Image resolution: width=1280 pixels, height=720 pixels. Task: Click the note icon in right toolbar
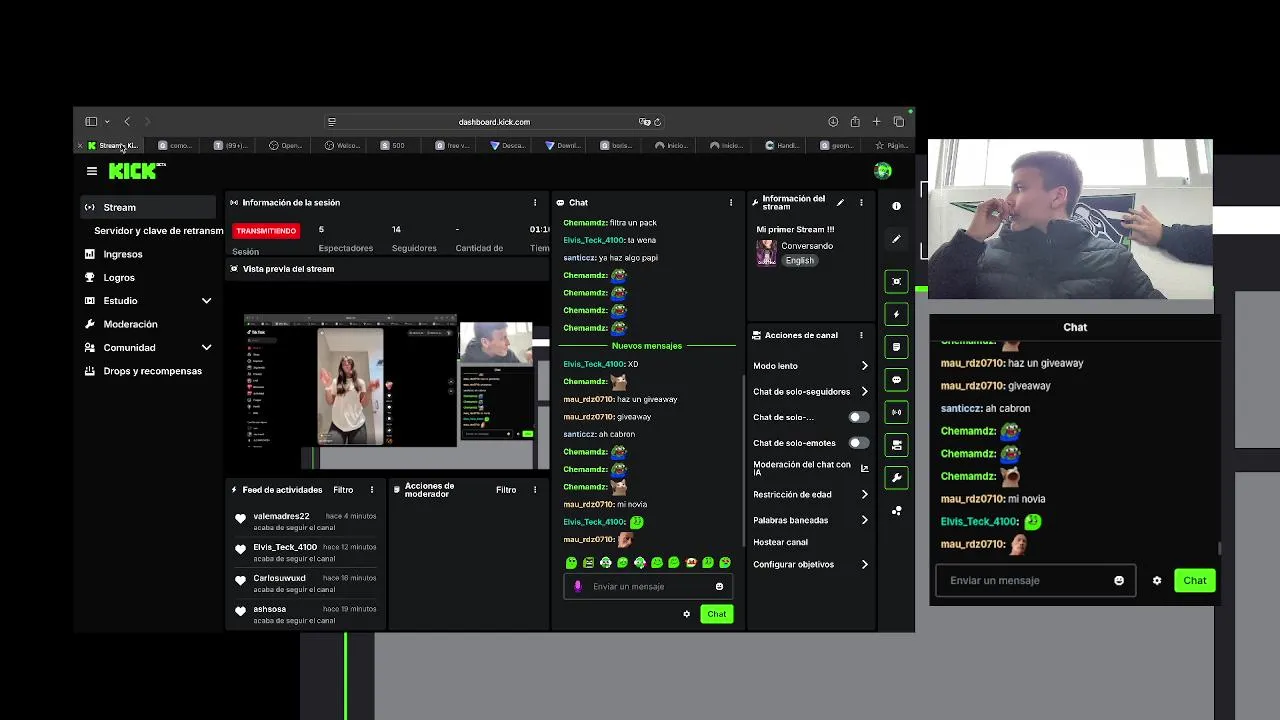point(896,347)
